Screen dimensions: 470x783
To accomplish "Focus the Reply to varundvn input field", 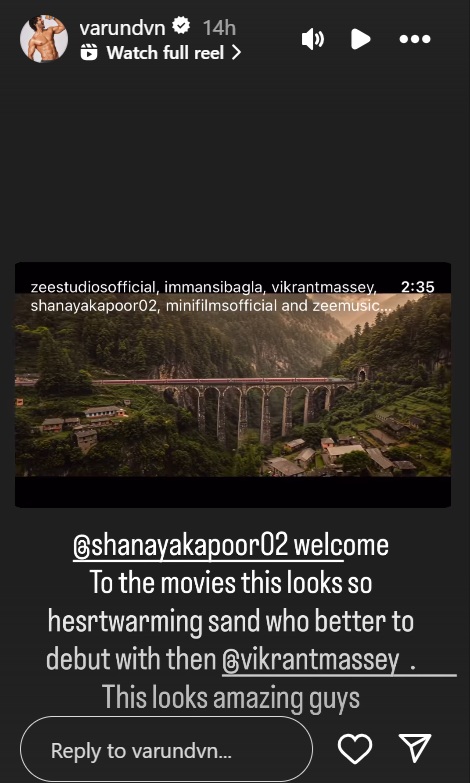I will pyautogui.click(x=166, y=750).
